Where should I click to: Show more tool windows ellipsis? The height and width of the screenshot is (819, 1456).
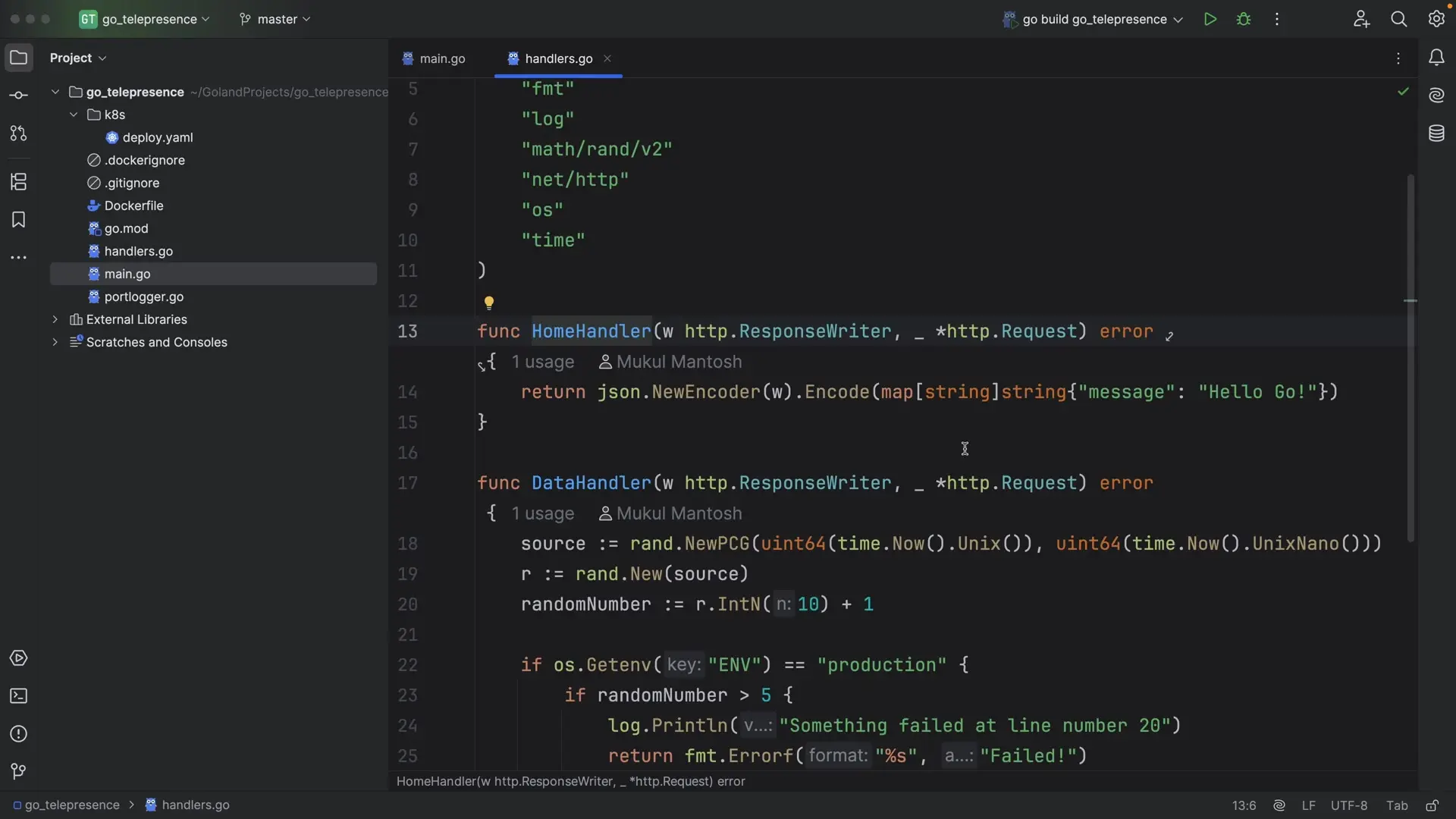point(19,258)
